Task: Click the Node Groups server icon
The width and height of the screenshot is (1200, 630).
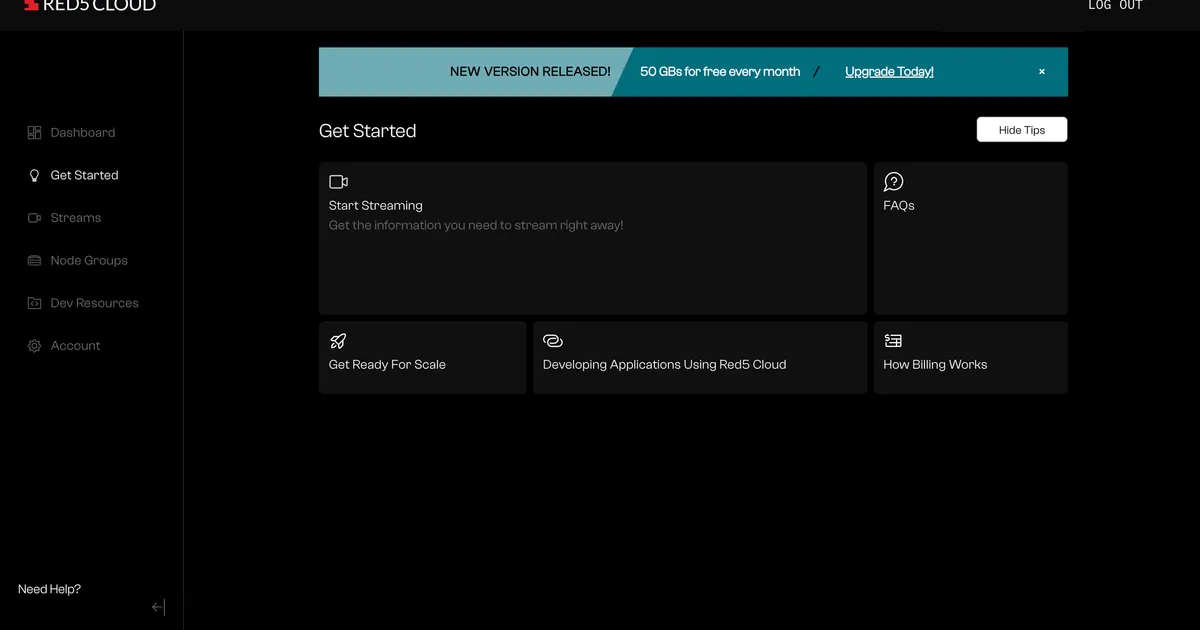Action: [x=34, y=261]
